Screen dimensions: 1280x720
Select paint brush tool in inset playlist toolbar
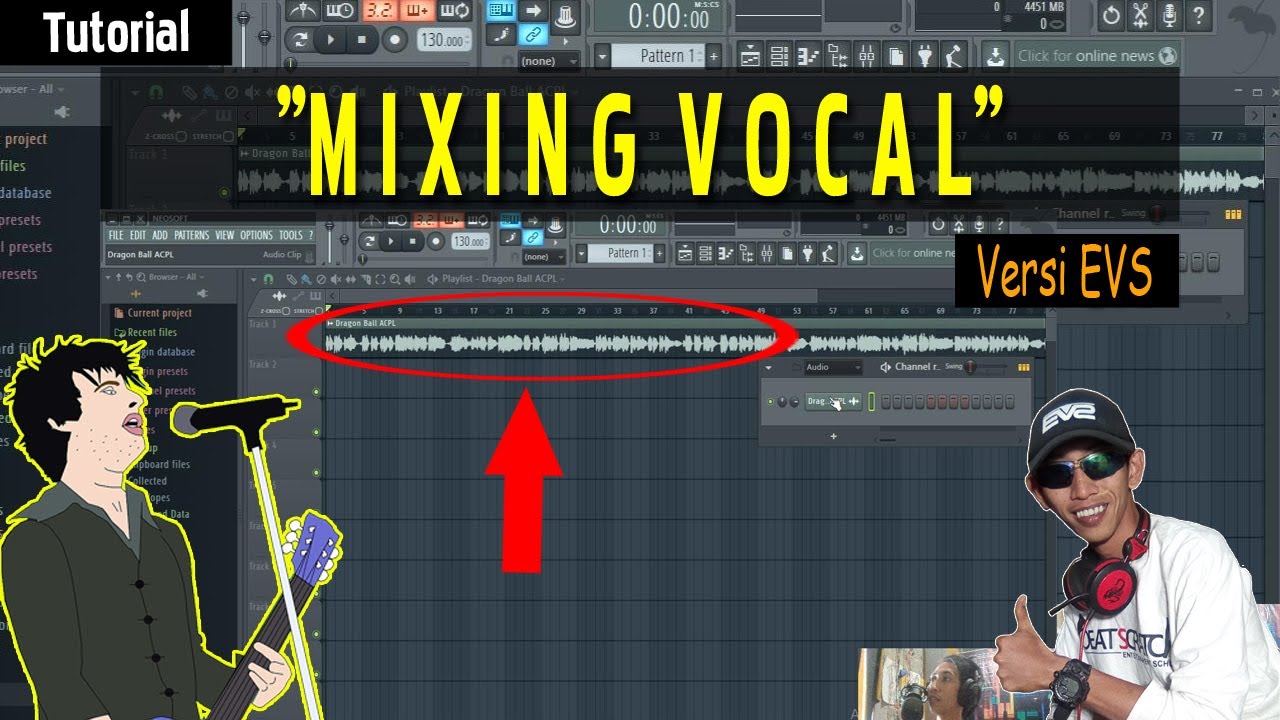tap(307, 279)
